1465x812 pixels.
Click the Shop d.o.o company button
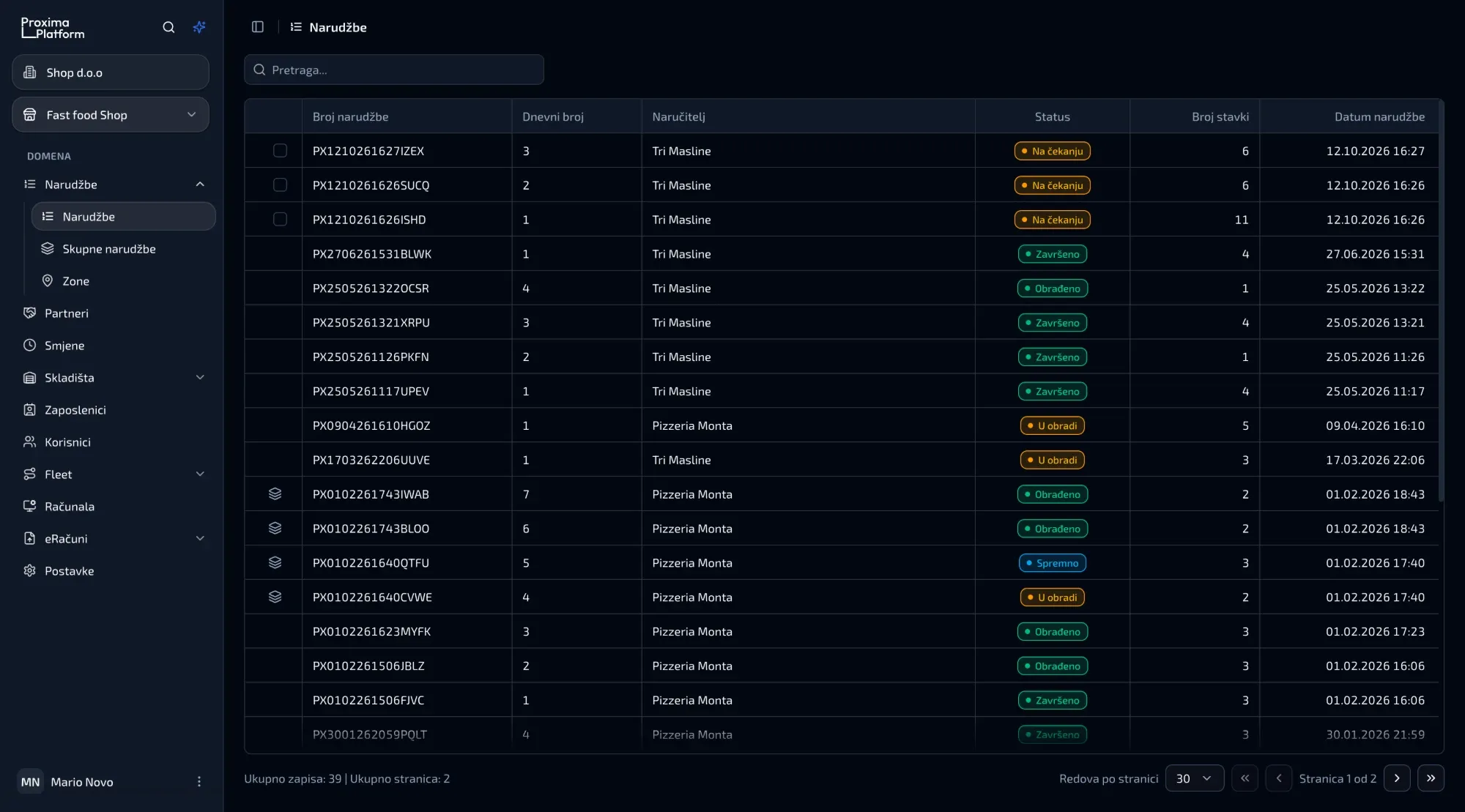coord(111,72)
